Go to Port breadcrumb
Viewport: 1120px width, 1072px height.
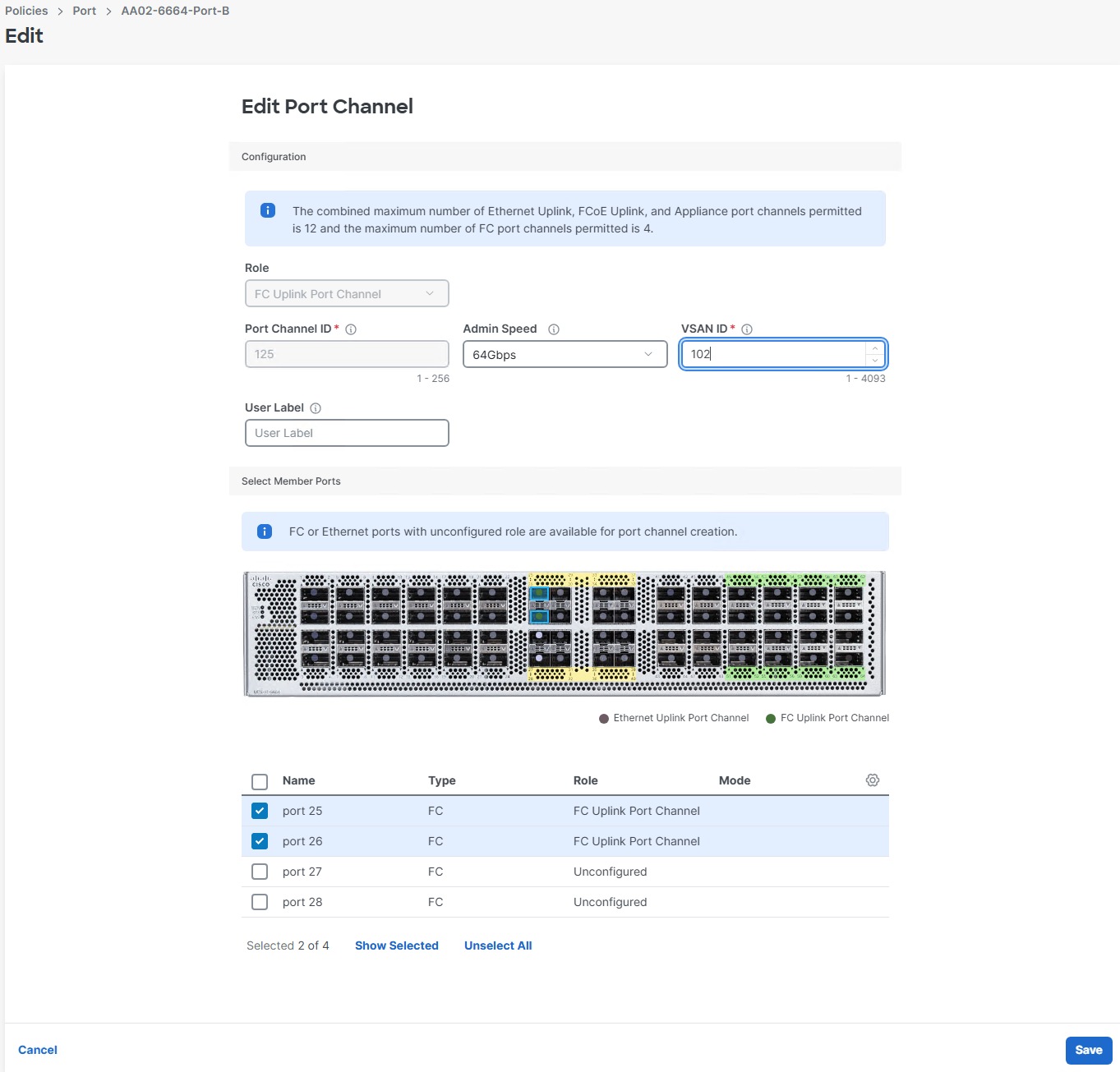(84, 11)
